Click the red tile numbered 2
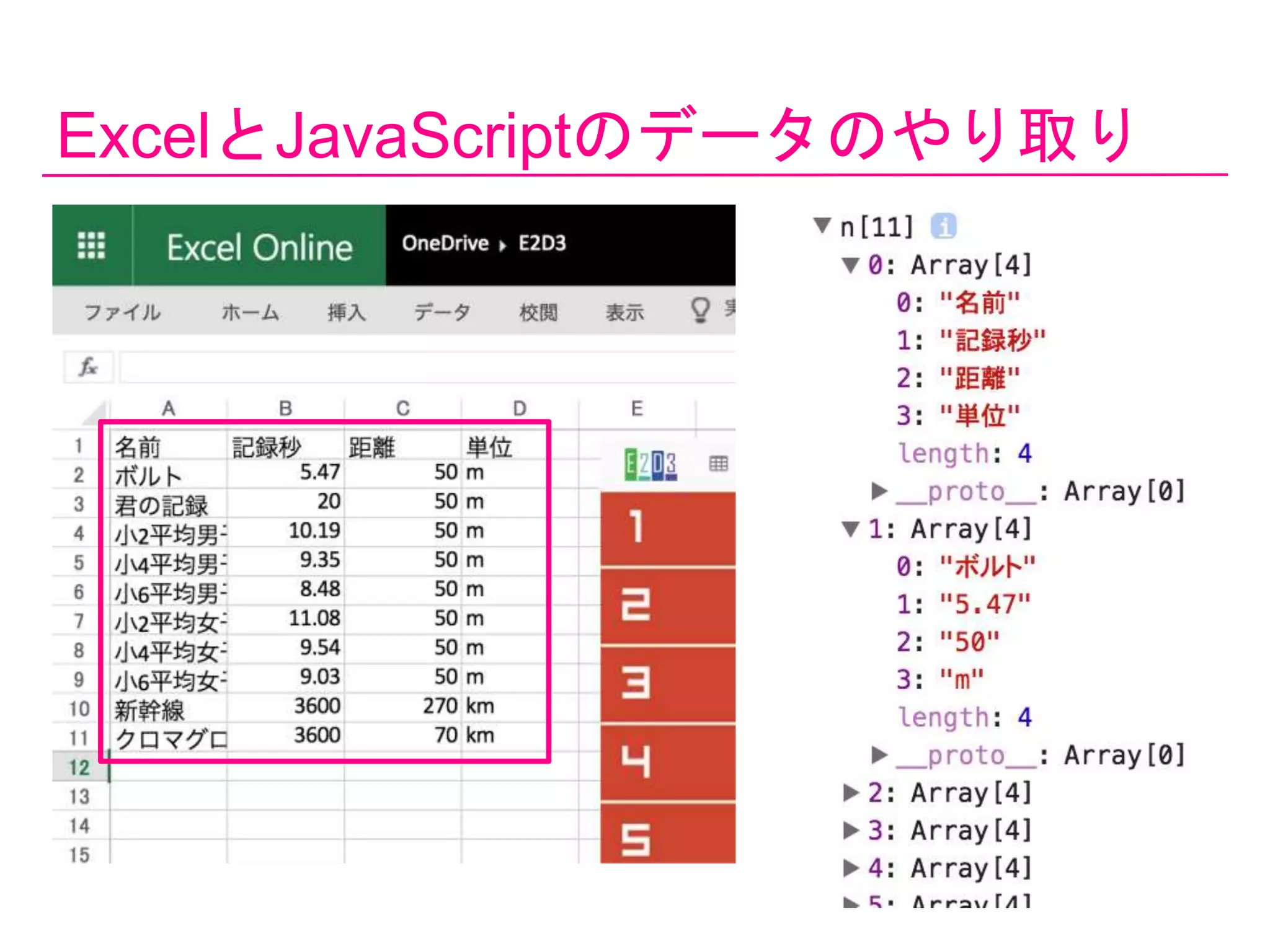The height and width of the screenshot is (952, 1270). point(668,606)
